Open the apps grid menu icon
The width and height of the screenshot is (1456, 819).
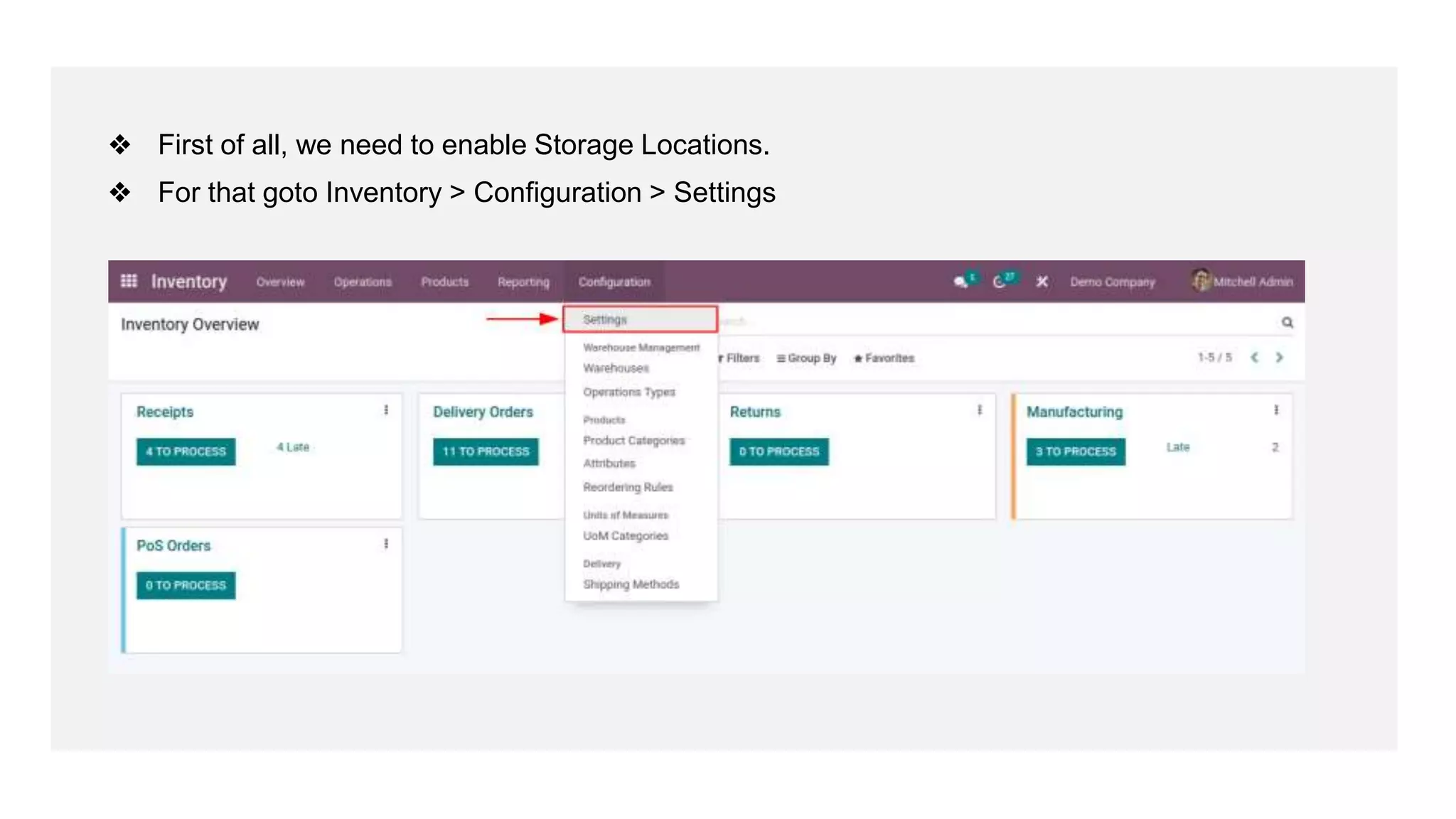coord(129,281)
